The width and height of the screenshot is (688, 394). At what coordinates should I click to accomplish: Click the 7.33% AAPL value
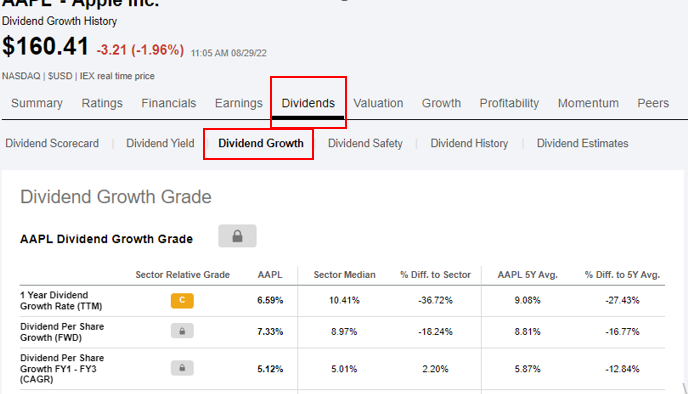click(x=270, y=332)
